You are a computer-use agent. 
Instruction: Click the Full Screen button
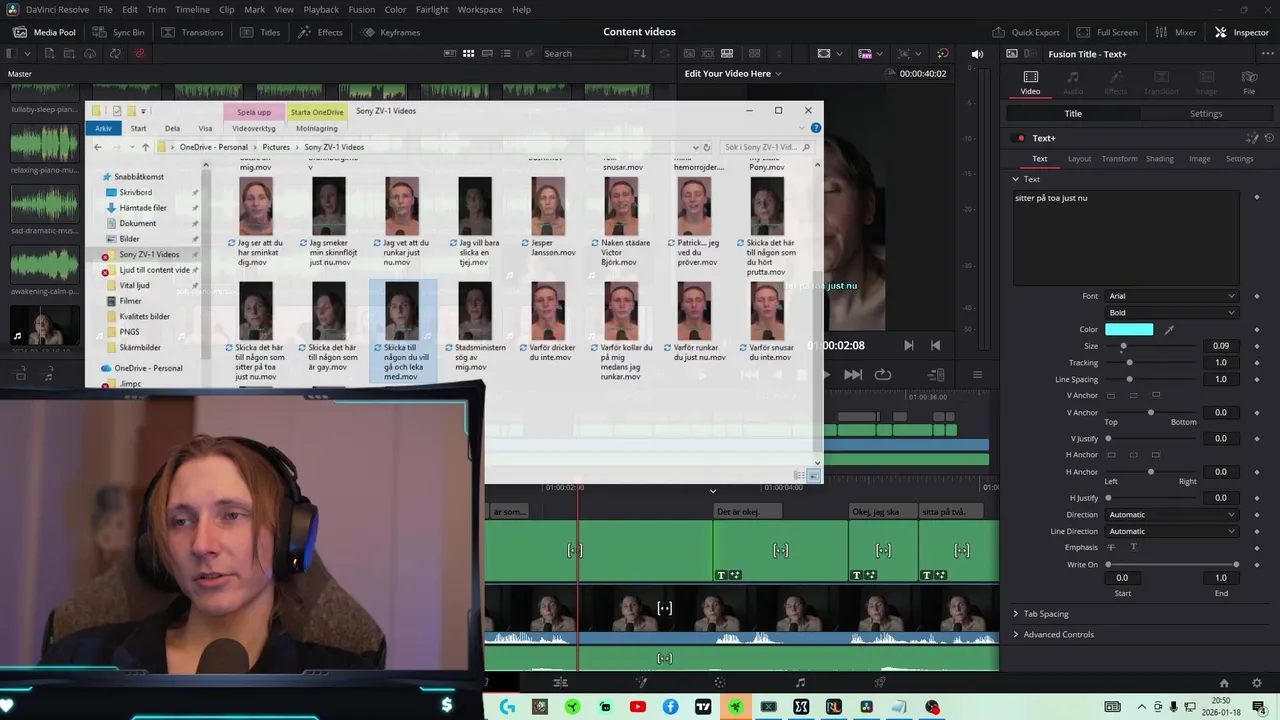(1107, 32)
